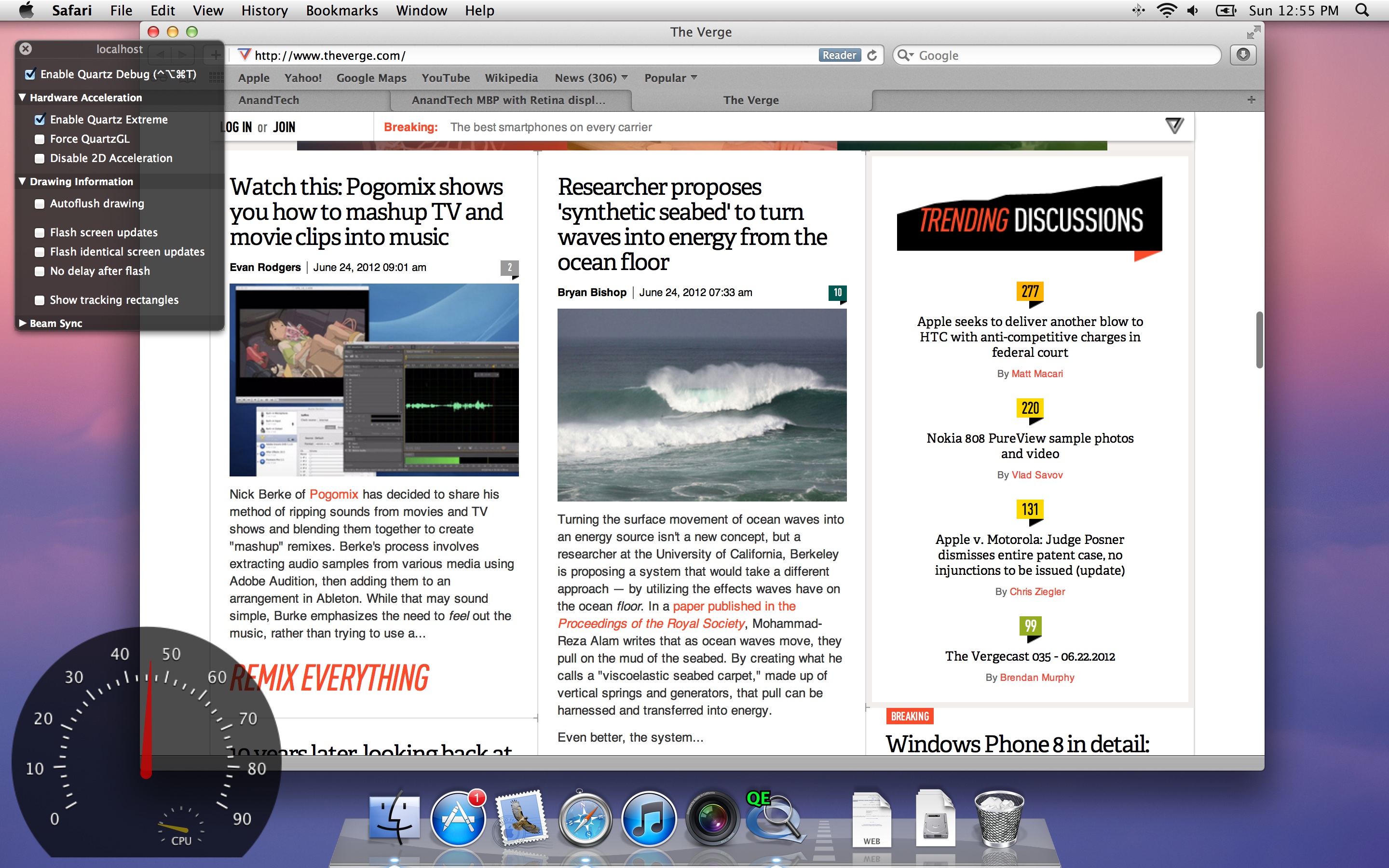Check Flash identical screen updates
Image resolution: width=1389 pixels, height=868 pixels.
coord(40,251)
